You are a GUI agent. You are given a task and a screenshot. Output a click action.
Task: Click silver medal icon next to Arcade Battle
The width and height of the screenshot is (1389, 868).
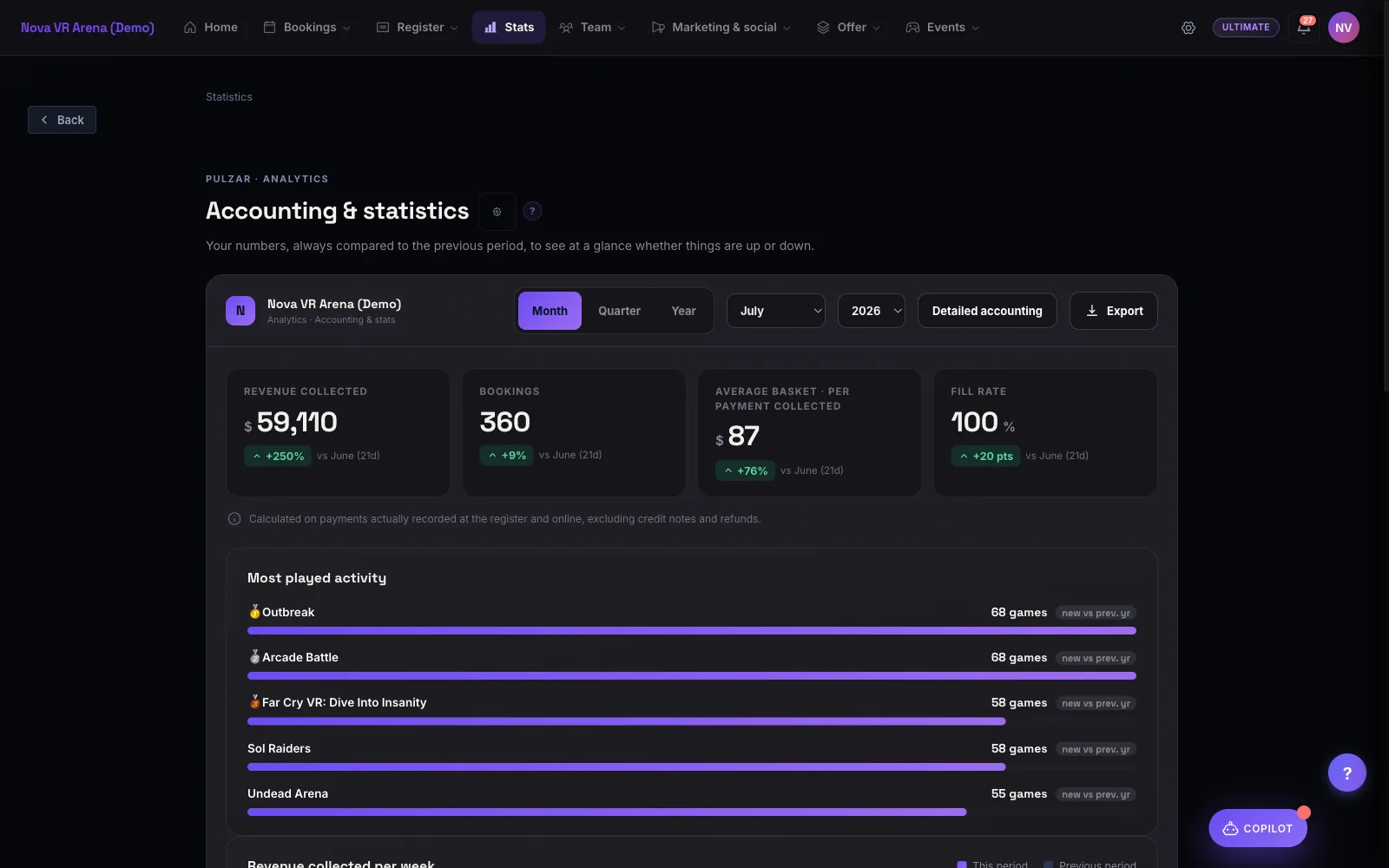click(x=254, y=657)
